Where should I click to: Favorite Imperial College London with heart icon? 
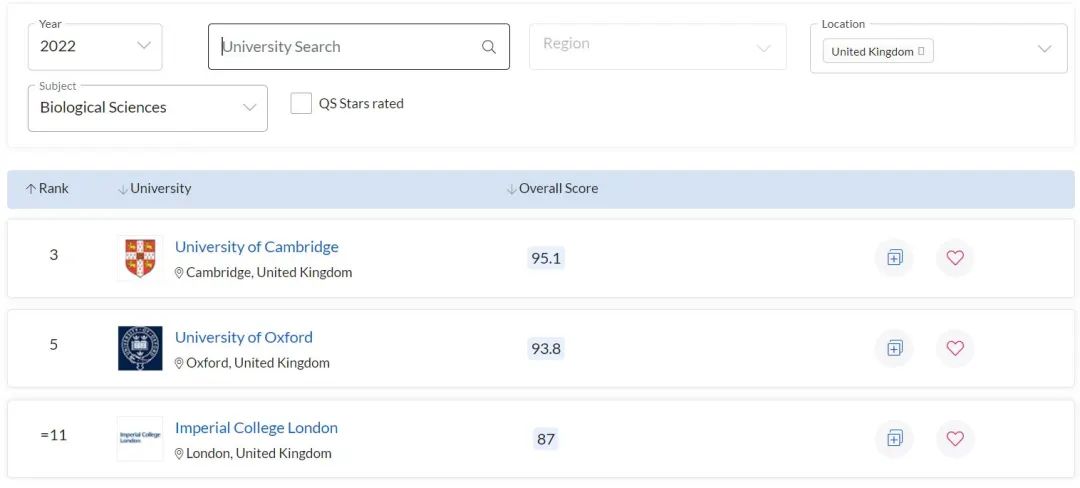point(955,438)
